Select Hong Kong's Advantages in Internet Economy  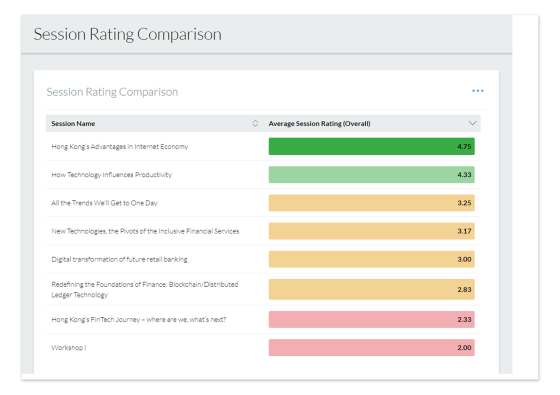120,146
